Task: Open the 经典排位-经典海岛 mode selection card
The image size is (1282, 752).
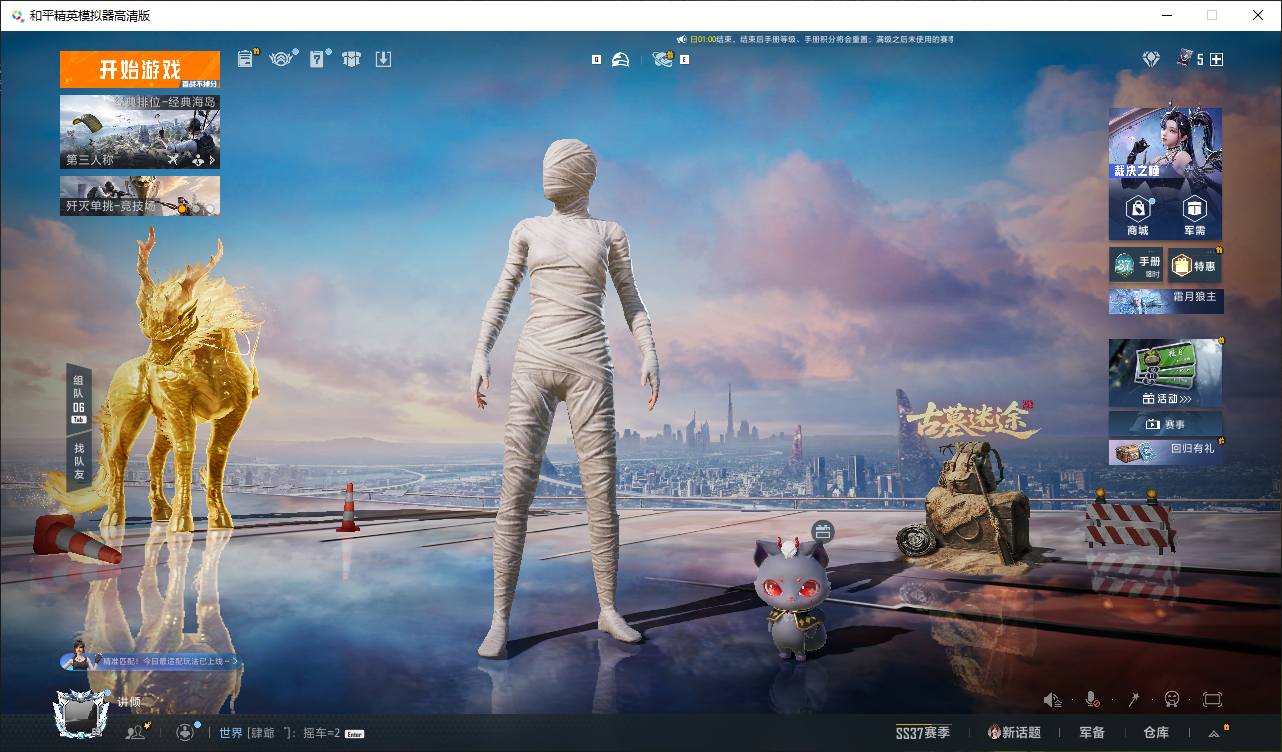Action: [x=140, y=131]
